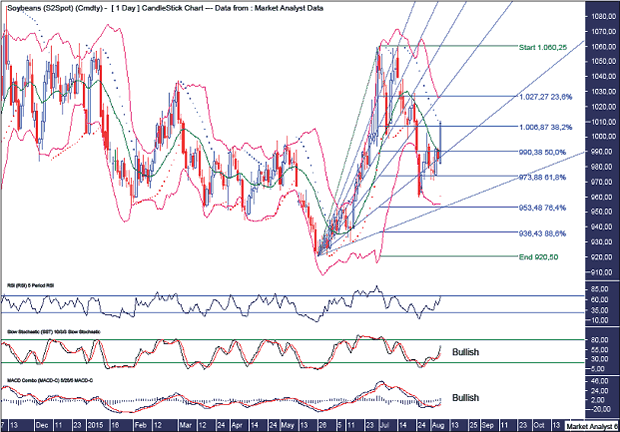
Task: Choose the '936,43 88,6%' retracement label
Action: click(542, 234)
